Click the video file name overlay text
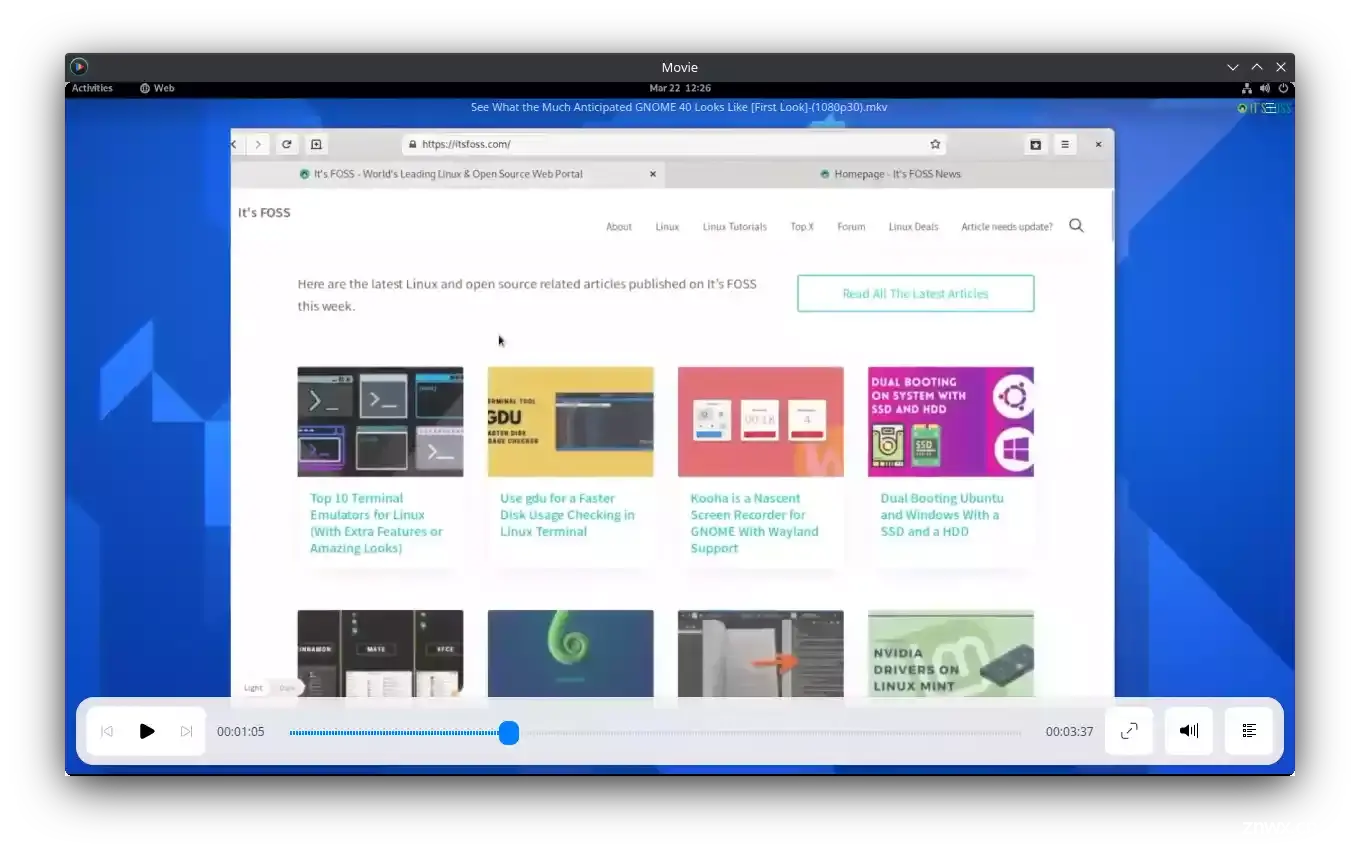 [x=679, y=107]
